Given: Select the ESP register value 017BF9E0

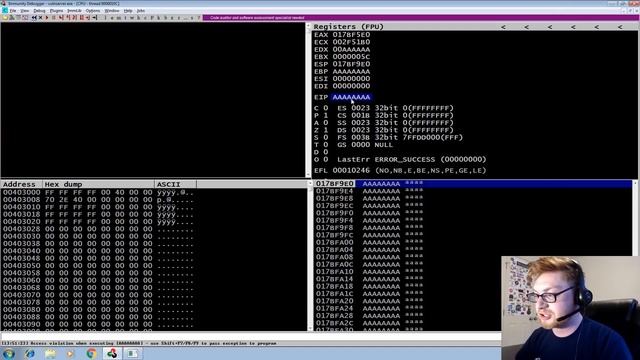Looking at the screenshot, I should point(351,64).
